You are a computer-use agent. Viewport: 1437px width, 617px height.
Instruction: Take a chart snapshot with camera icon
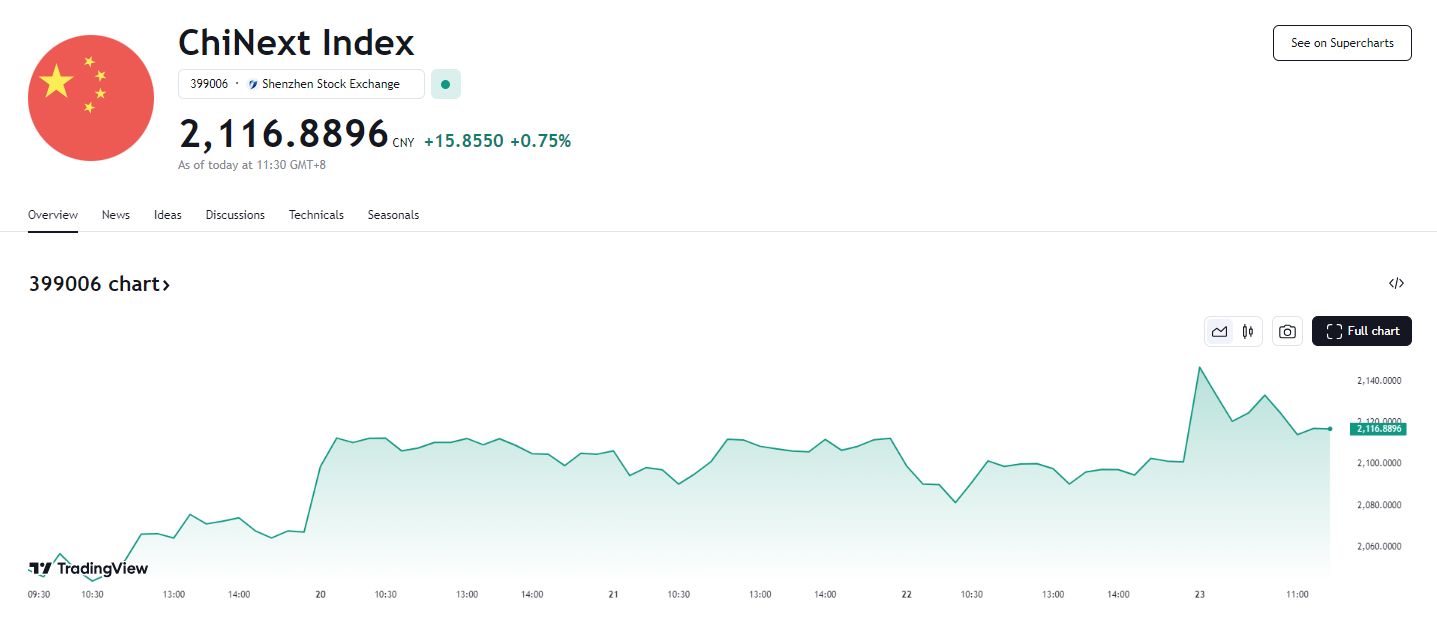pos(1287,332)
